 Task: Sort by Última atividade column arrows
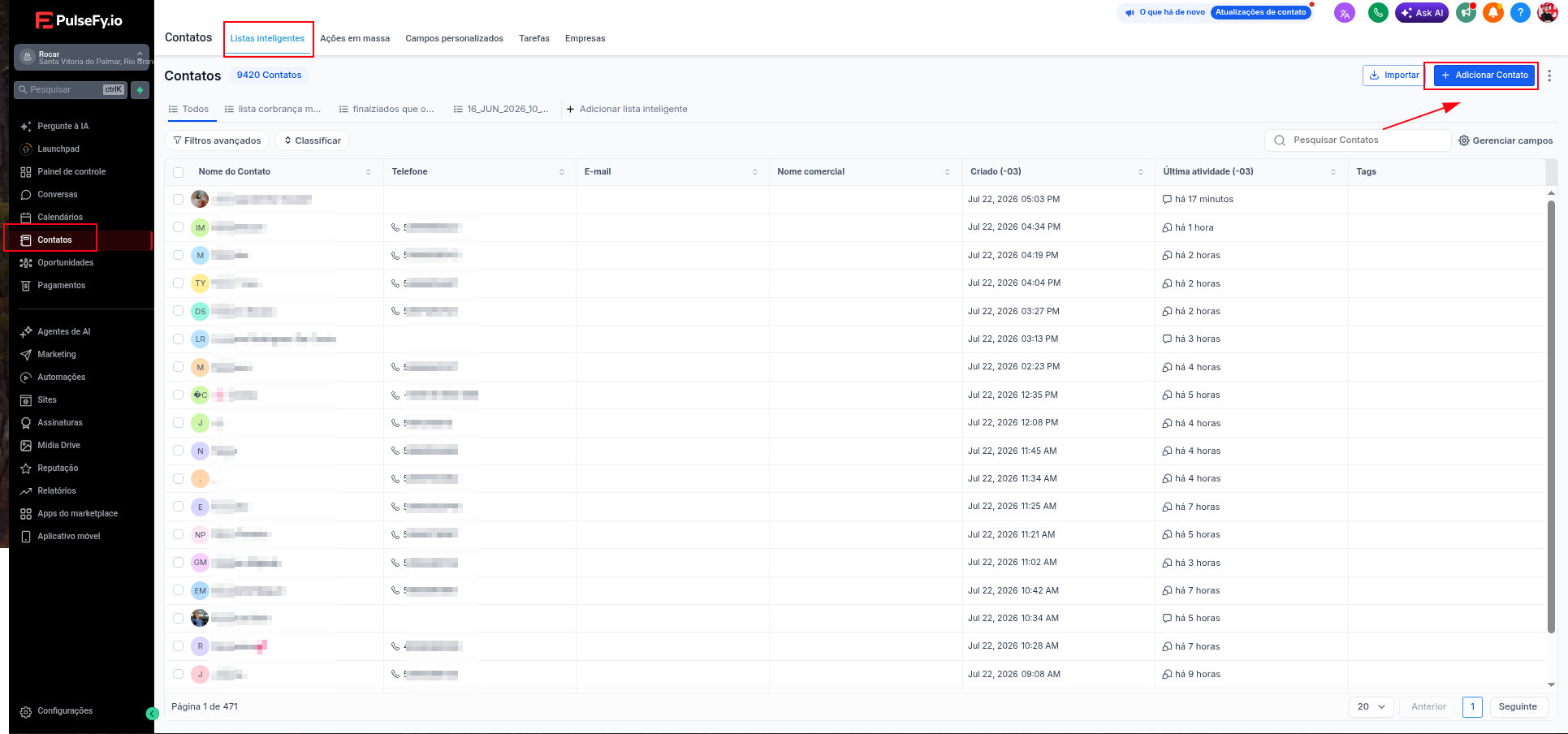tap(1333, 172)
